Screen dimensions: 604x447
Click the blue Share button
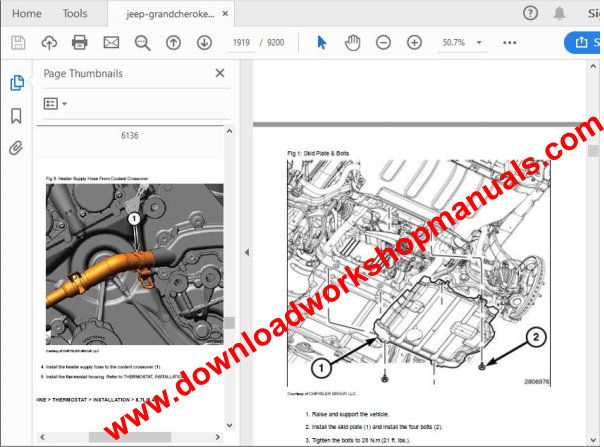coord(584,42)
